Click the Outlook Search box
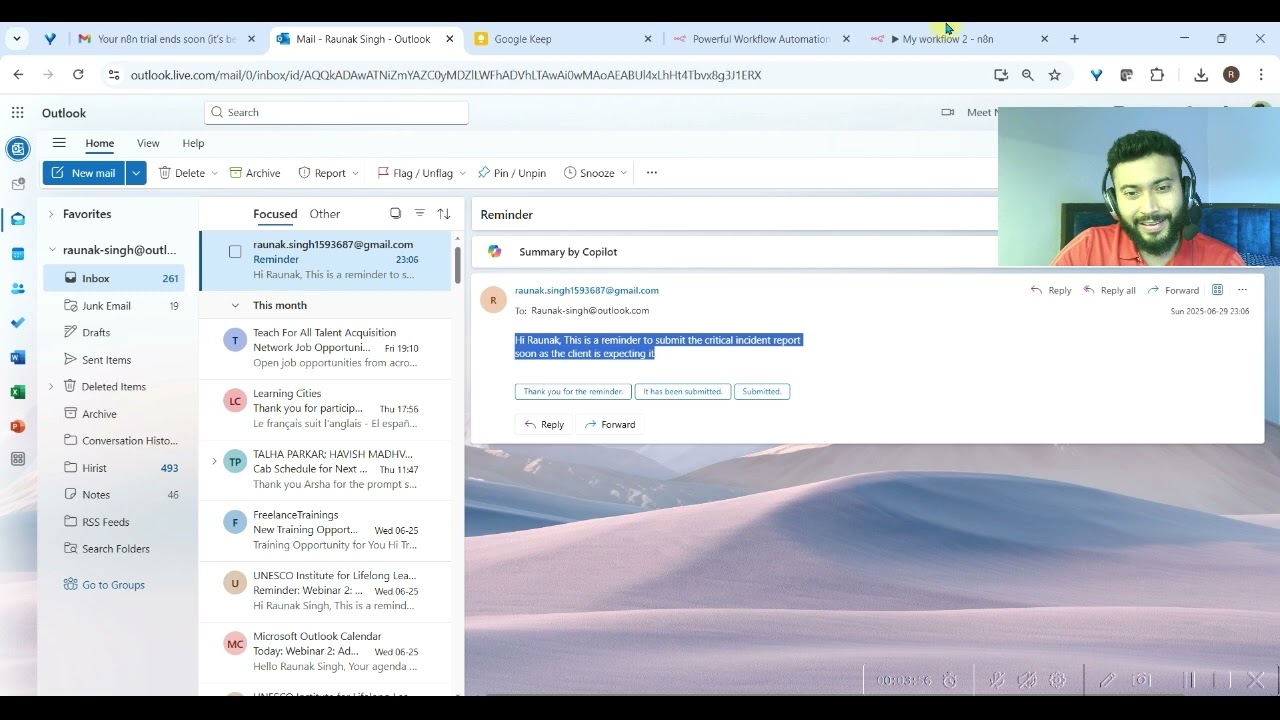The image size is (1280, 720). click(336, 112)
